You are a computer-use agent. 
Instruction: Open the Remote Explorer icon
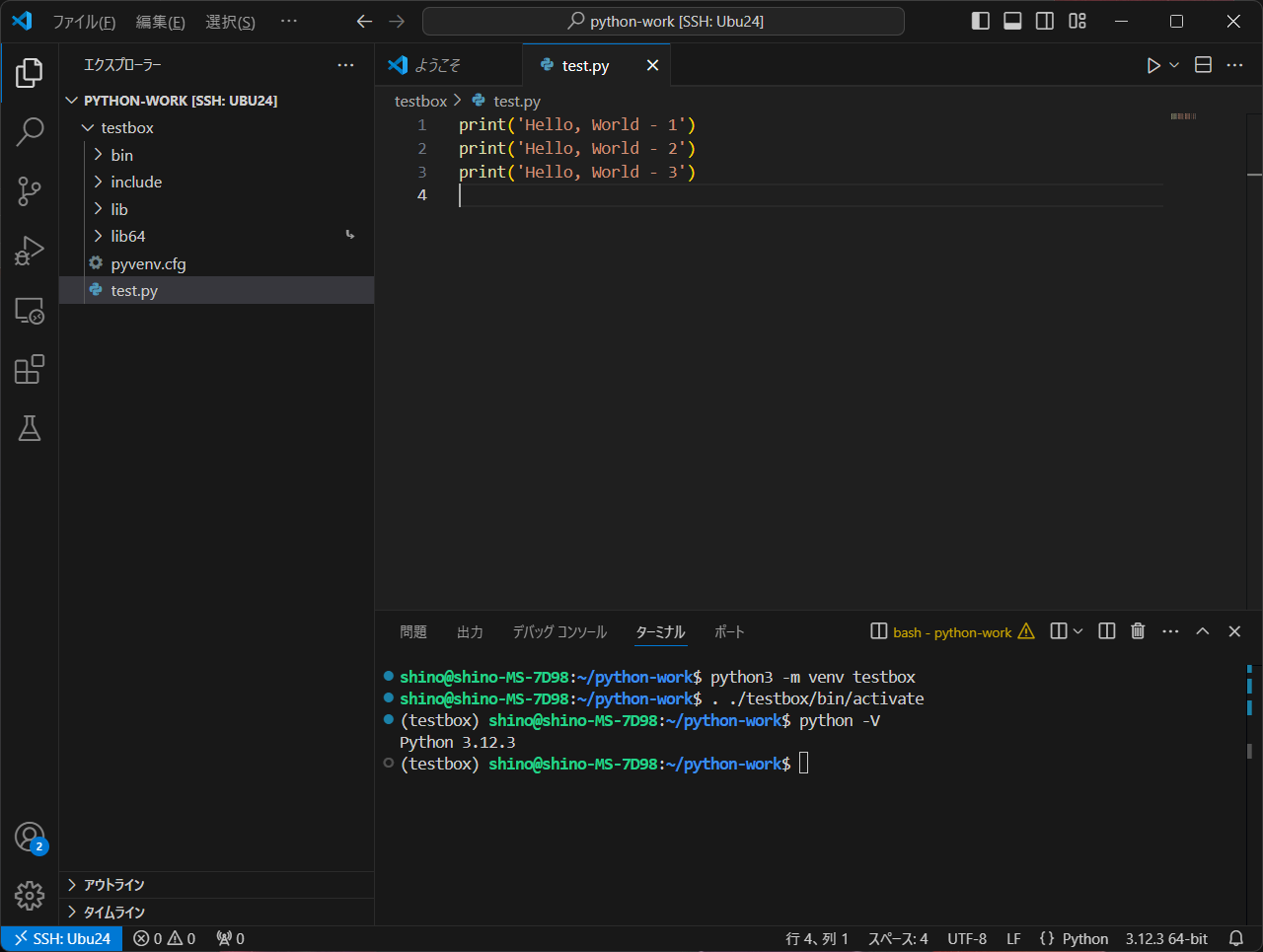[x=29, y=310]
